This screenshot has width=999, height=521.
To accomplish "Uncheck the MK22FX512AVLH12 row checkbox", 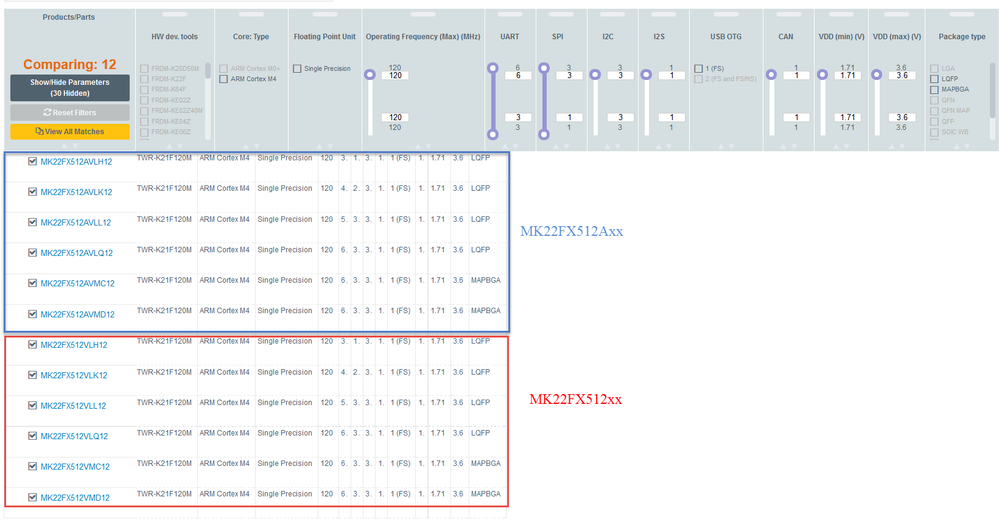I will [x=32, y=161].
